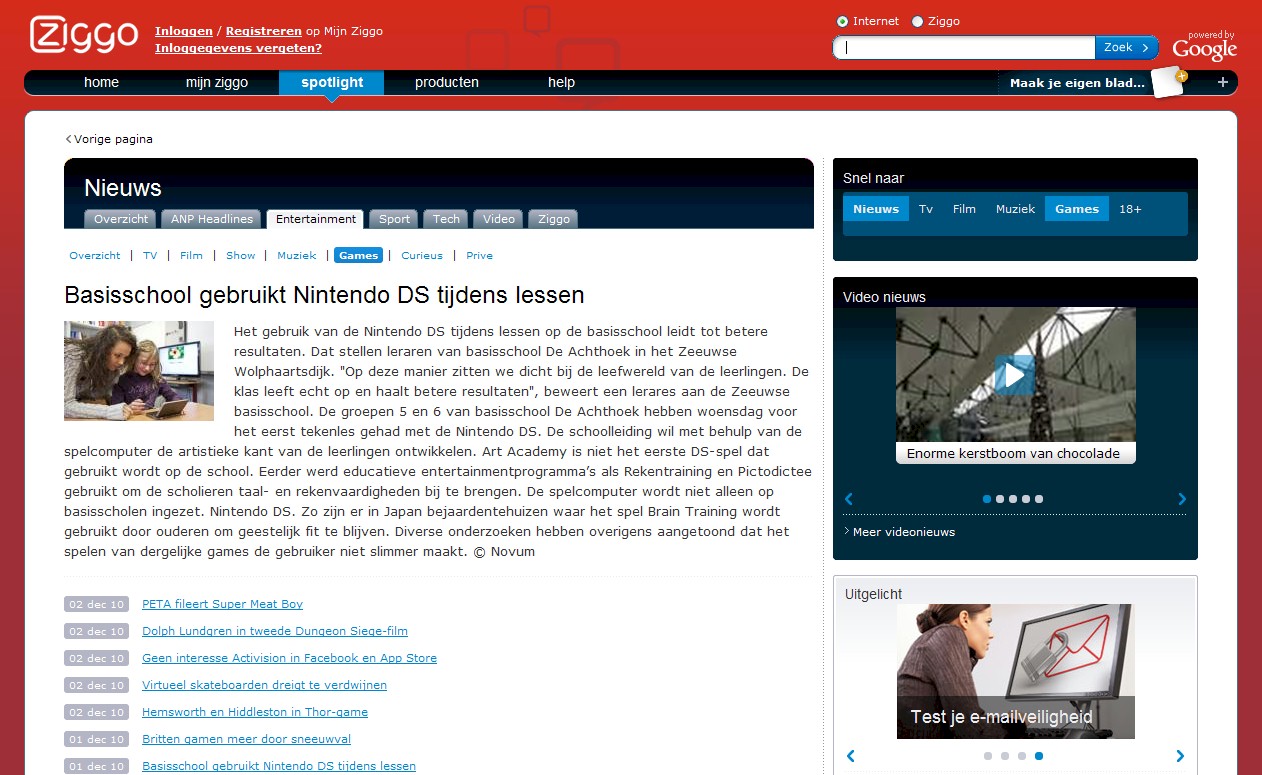Select the Internet search radio button
Viewport: 1262px width, 775px height.
(842, 21)
